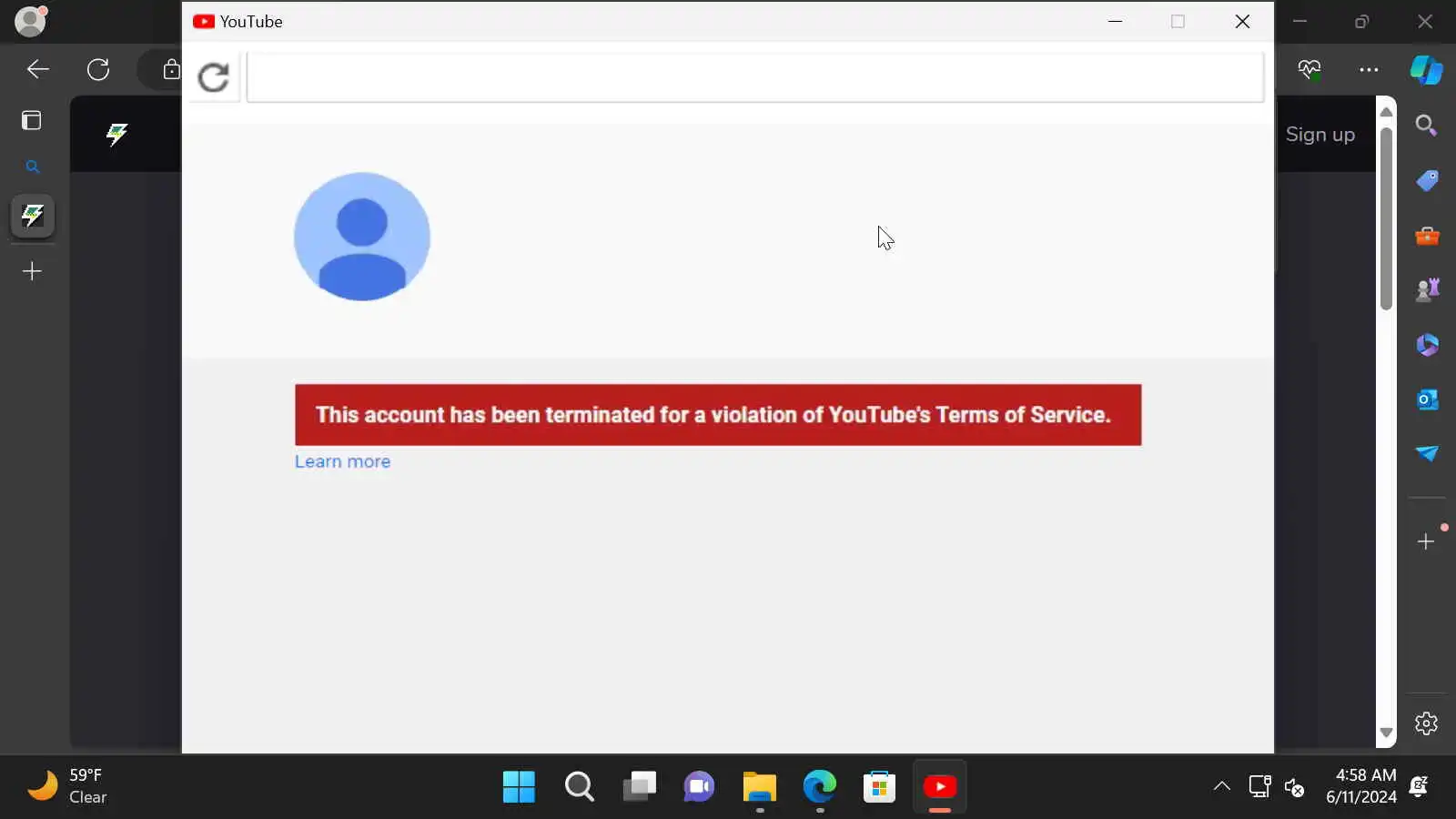Click Edge page scrollbar down arrow
This screenshot has width=1456, height=819.
point(1386,733)
